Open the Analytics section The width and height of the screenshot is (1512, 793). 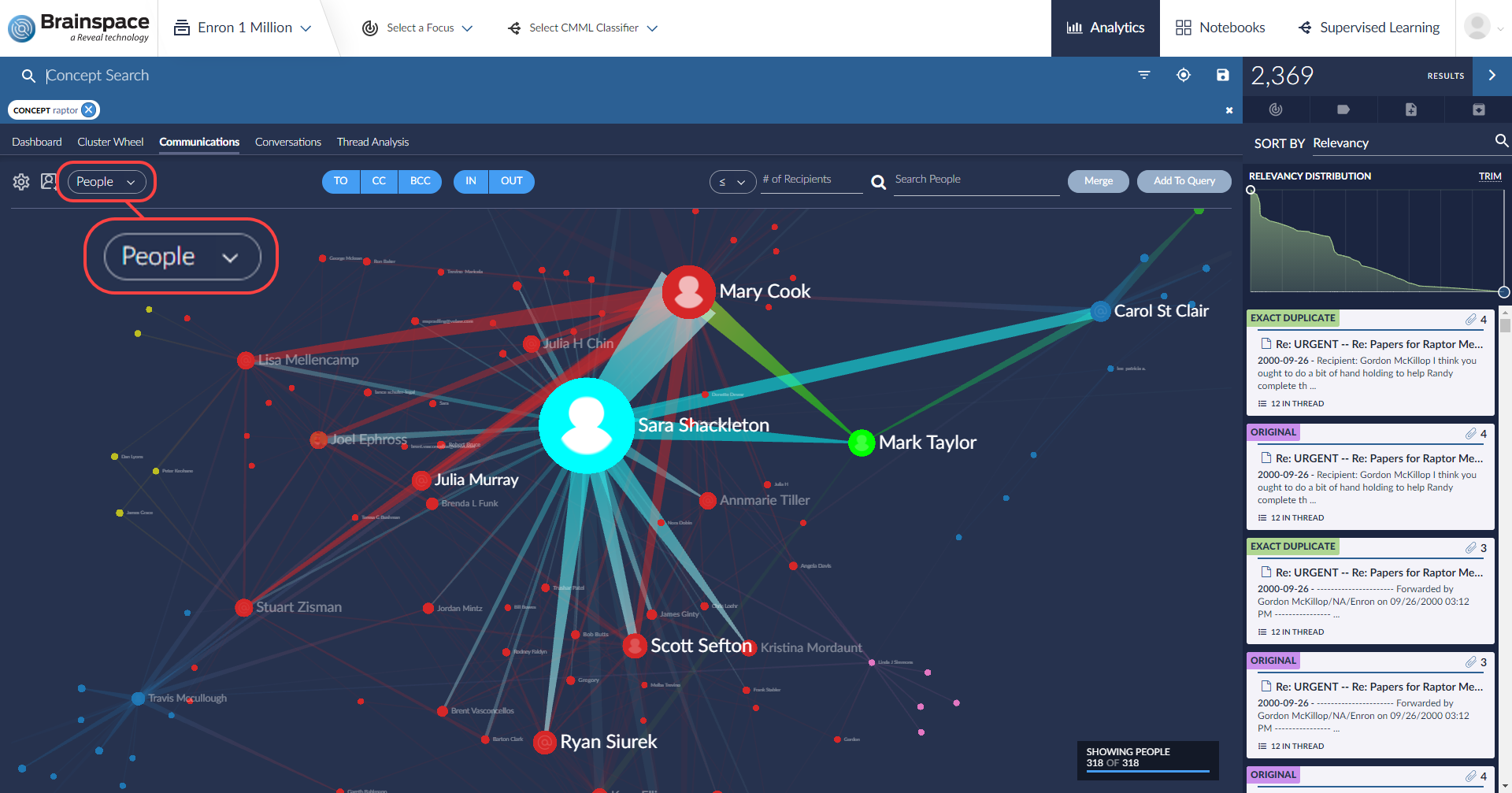(1106, 28)
